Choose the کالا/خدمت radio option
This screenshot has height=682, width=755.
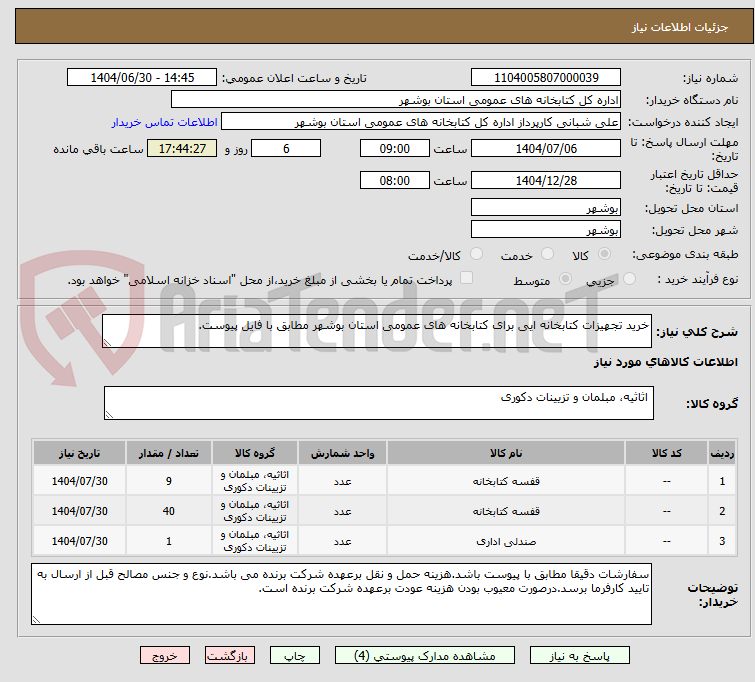(476, 255)
